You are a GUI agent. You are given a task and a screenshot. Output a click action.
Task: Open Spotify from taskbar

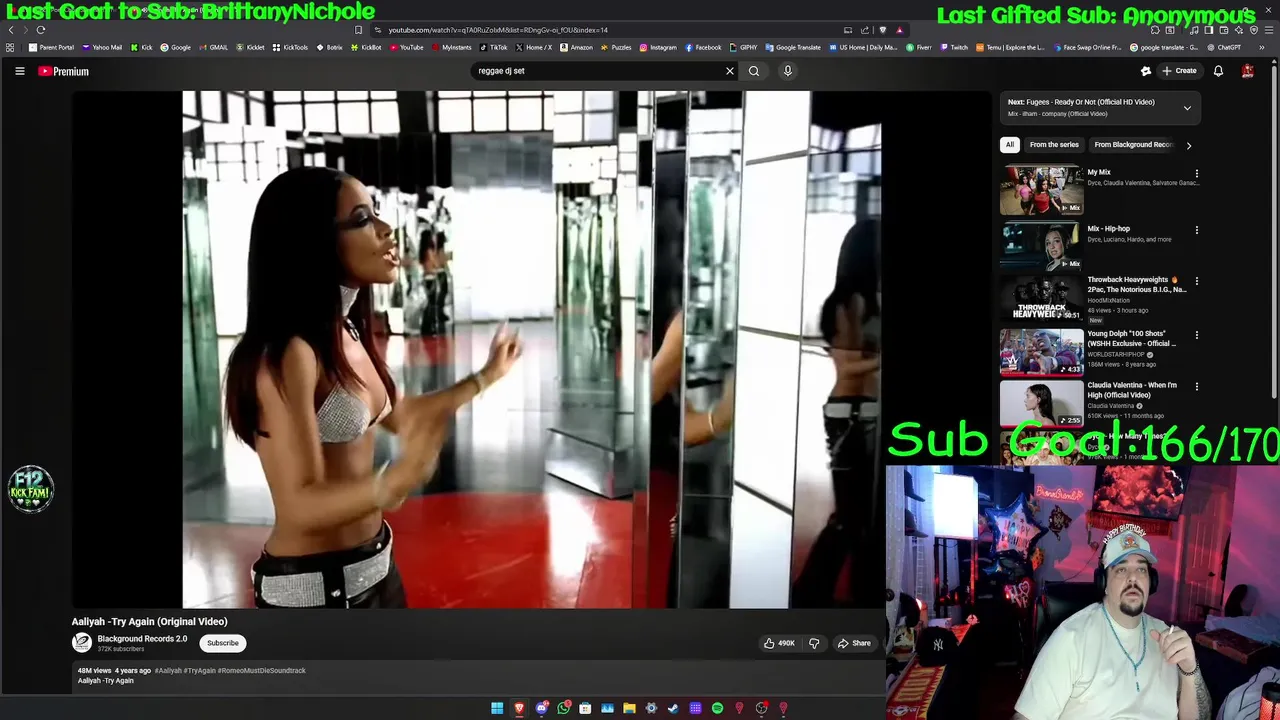(x=717, y=708)
